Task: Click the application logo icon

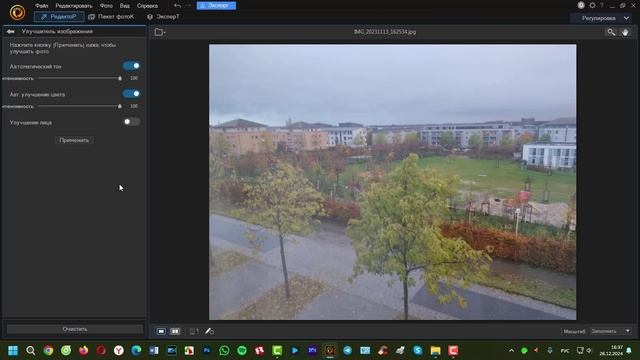Action: (x=17, y=12)
